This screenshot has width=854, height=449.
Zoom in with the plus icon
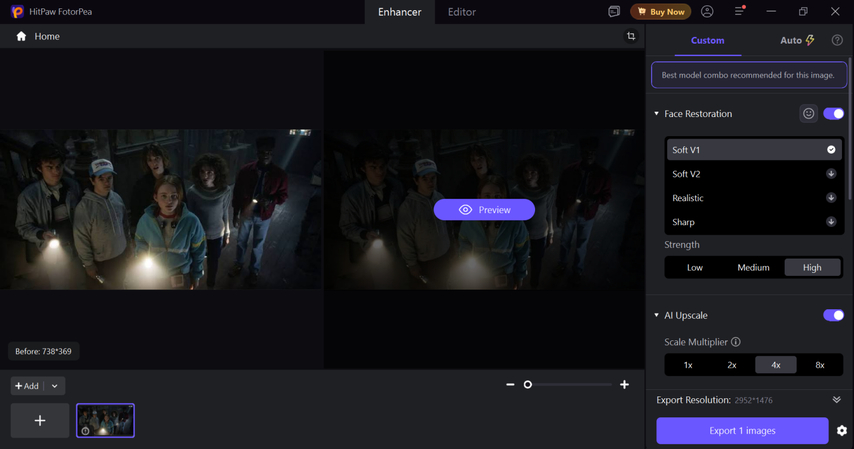pyautogui.click(x=624, y=385)
